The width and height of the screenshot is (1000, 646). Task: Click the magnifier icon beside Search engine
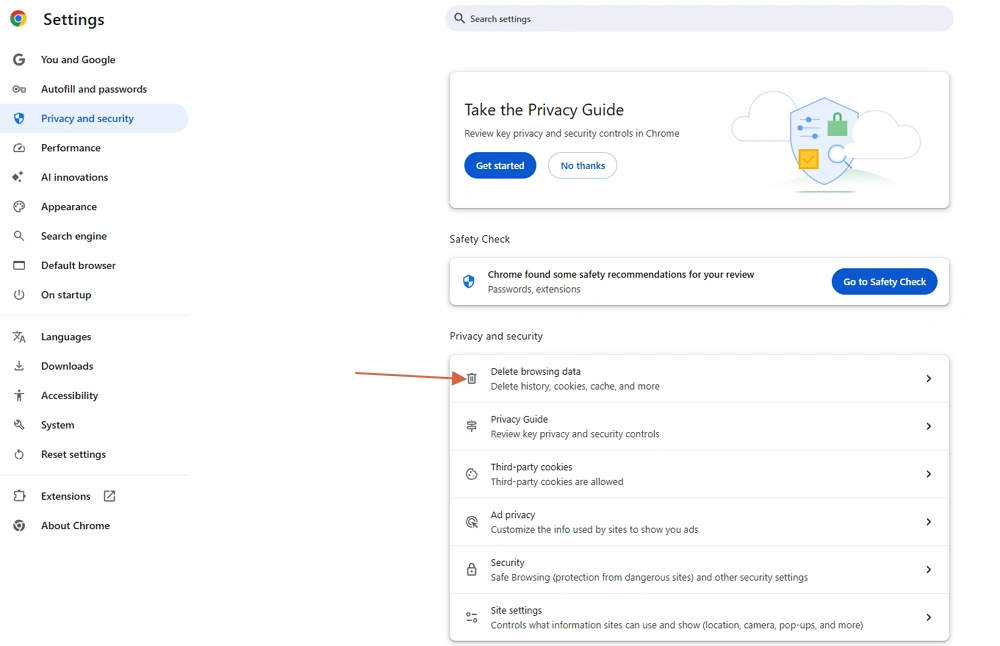19,235
